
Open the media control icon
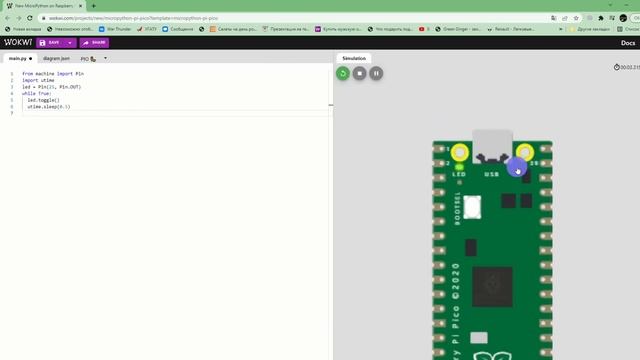612,18
